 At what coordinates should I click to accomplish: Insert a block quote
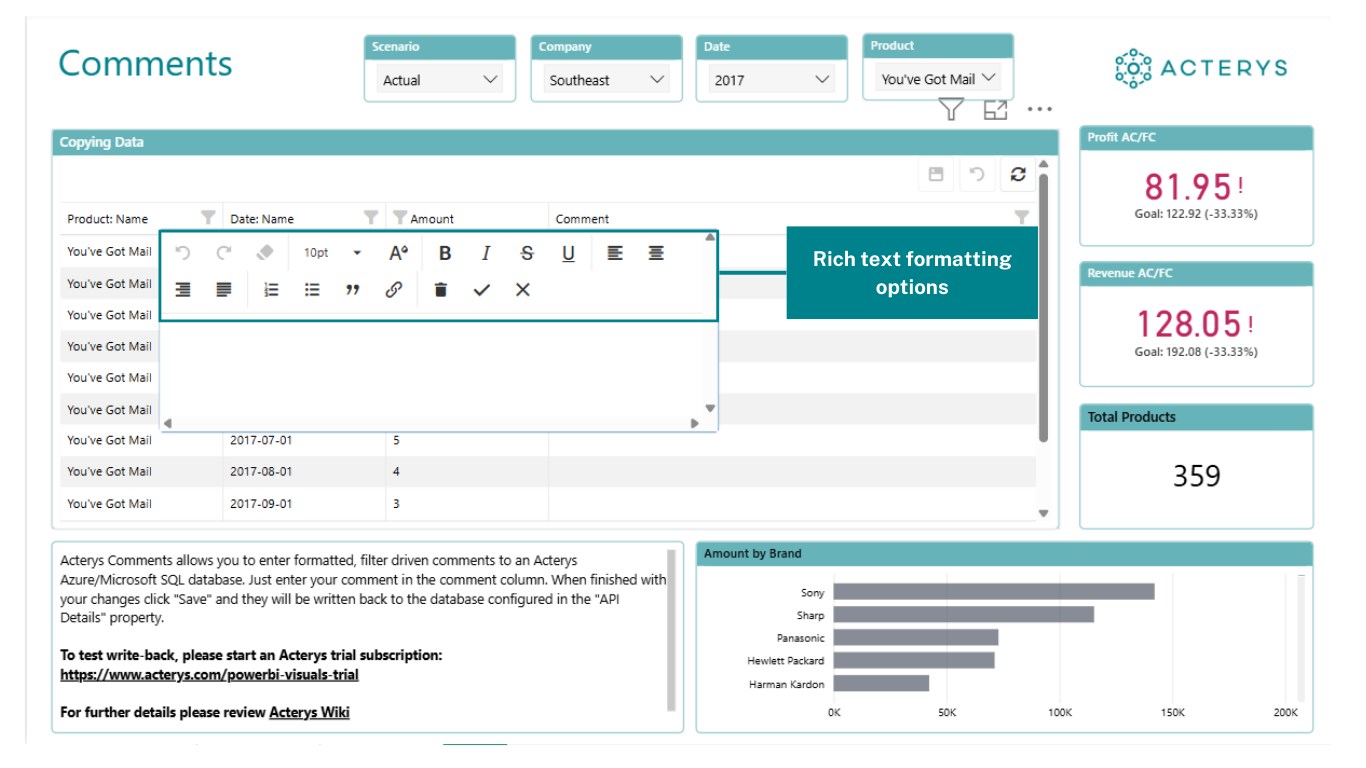tap(352, 289)
